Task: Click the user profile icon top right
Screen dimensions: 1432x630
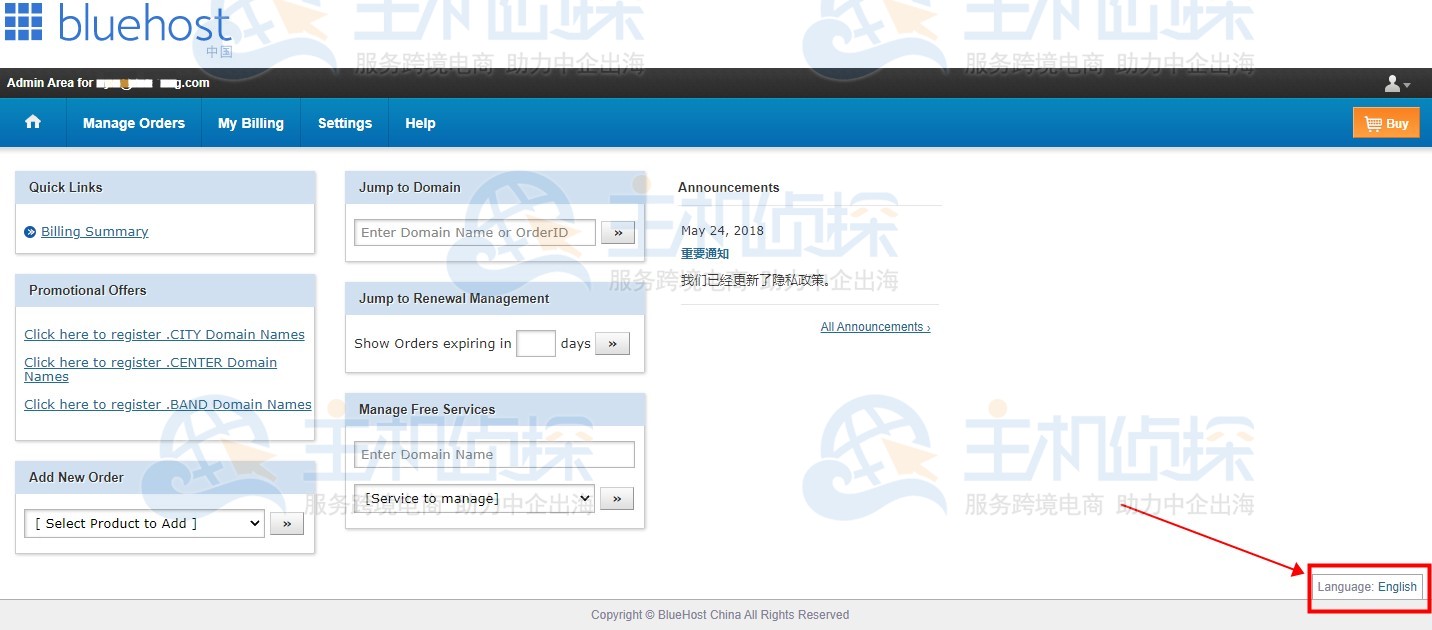Action: tap(1391, 83)
